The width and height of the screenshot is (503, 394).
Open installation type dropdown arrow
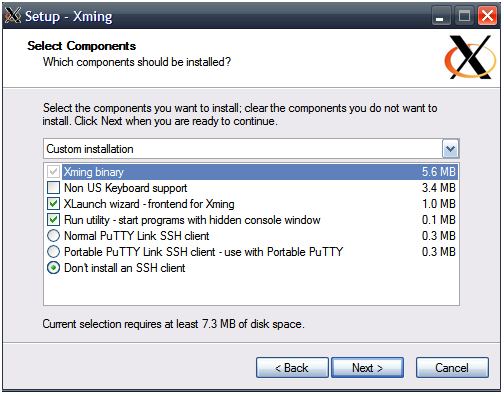(450, 149)
